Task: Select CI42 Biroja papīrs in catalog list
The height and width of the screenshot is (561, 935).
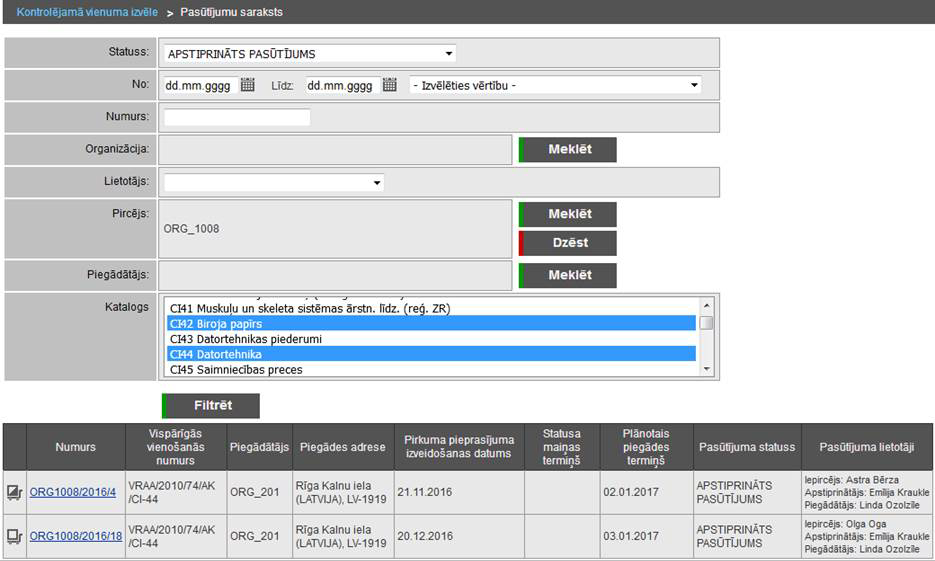Action: [x=430, y=324]
